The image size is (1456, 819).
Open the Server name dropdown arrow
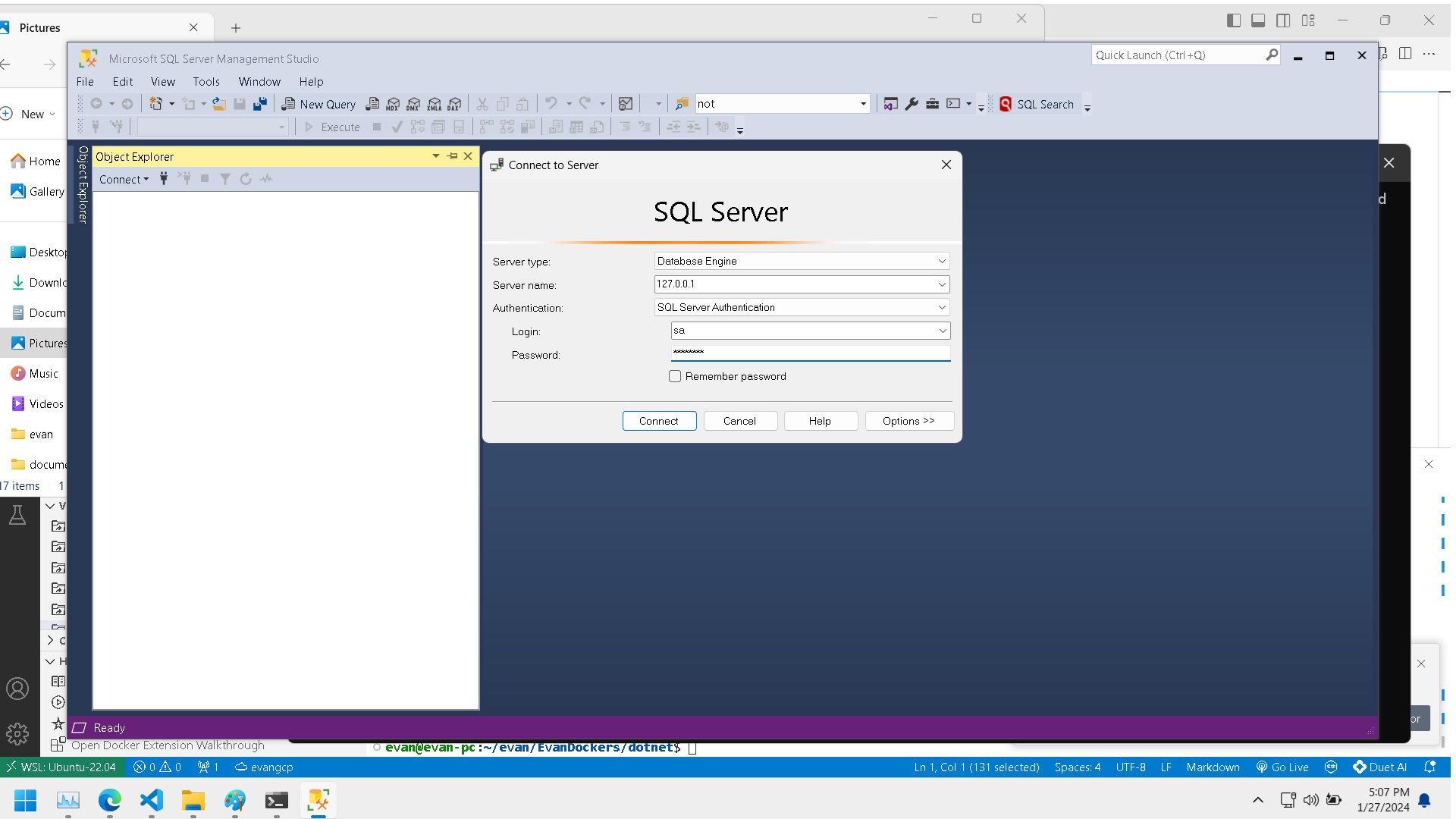pos(942,284)
